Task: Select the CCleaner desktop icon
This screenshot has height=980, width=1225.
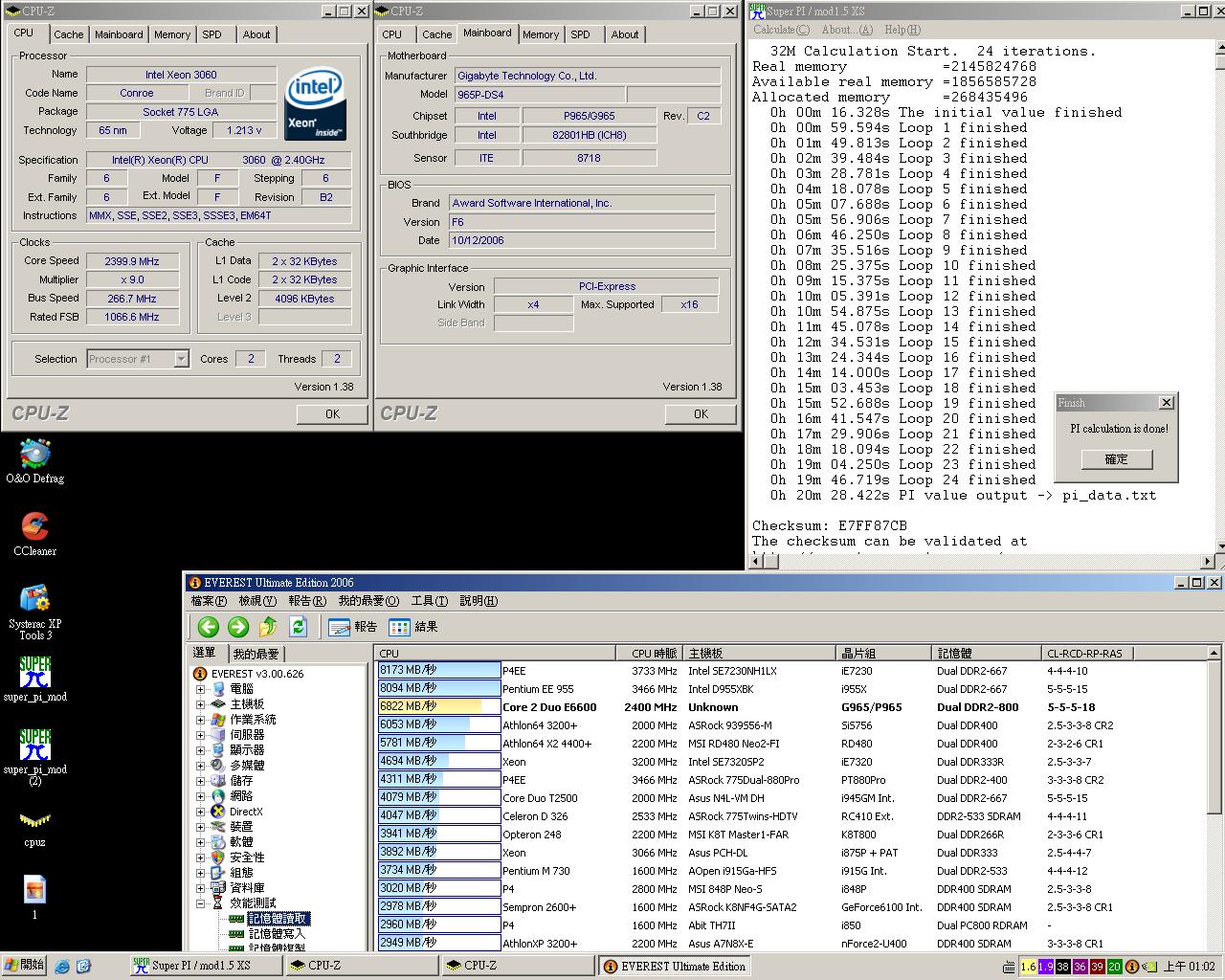Action: pos(35,534)
